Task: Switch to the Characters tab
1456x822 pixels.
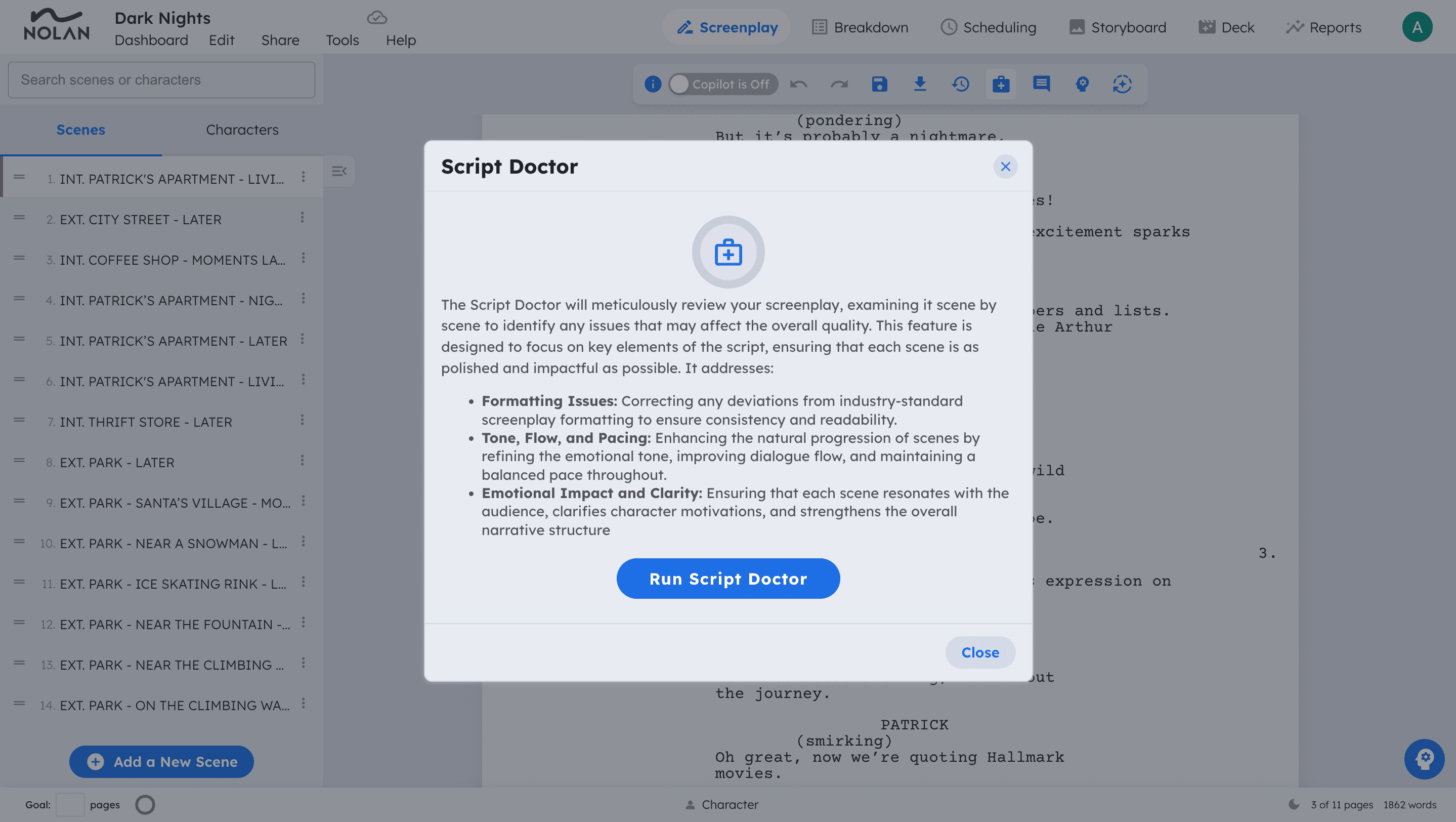Action: [x=242, y=130]
